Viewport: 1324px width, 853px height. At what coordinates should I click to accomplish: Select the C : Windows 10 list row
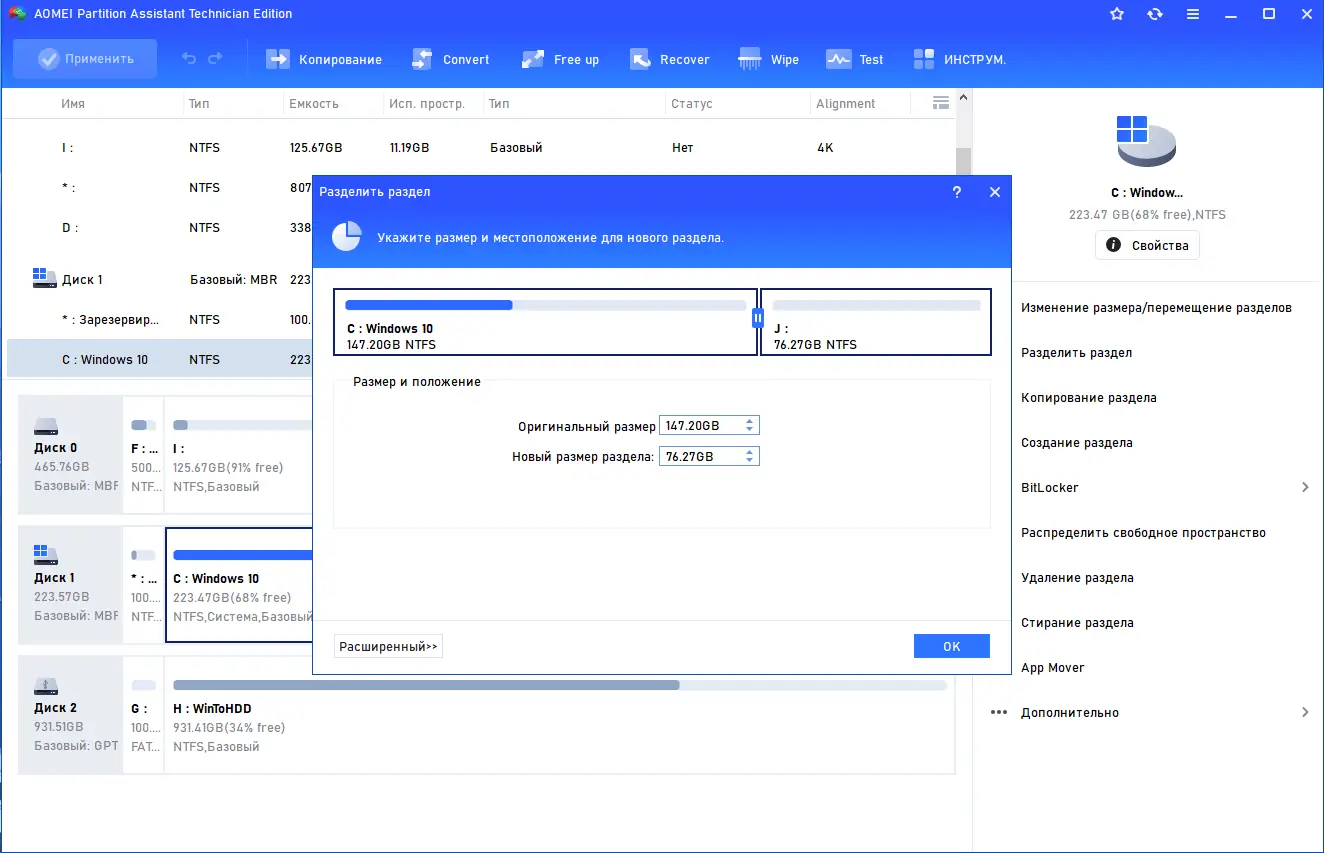coord(160,360)
